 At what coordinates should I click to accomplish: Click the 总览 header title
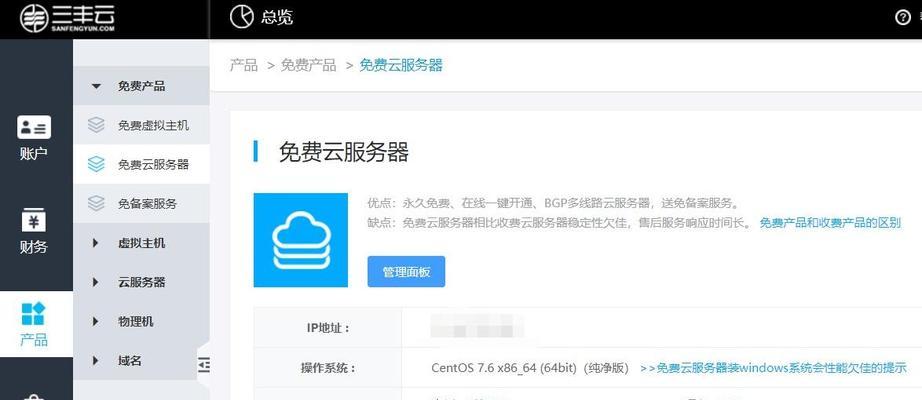[x=276, y=17]
